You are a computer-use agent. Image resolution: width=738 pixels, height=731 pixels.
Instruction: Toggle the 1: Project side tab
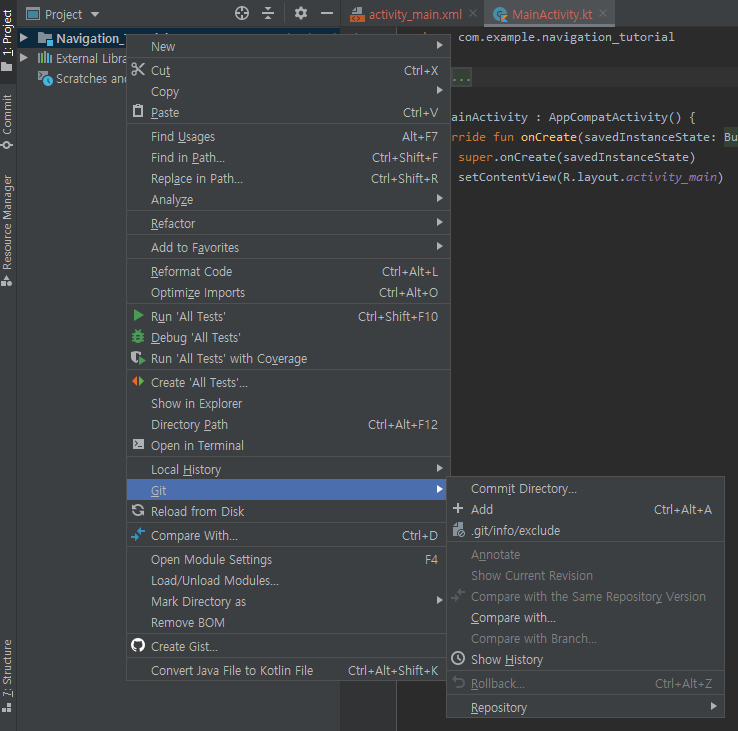coord(7,40)
